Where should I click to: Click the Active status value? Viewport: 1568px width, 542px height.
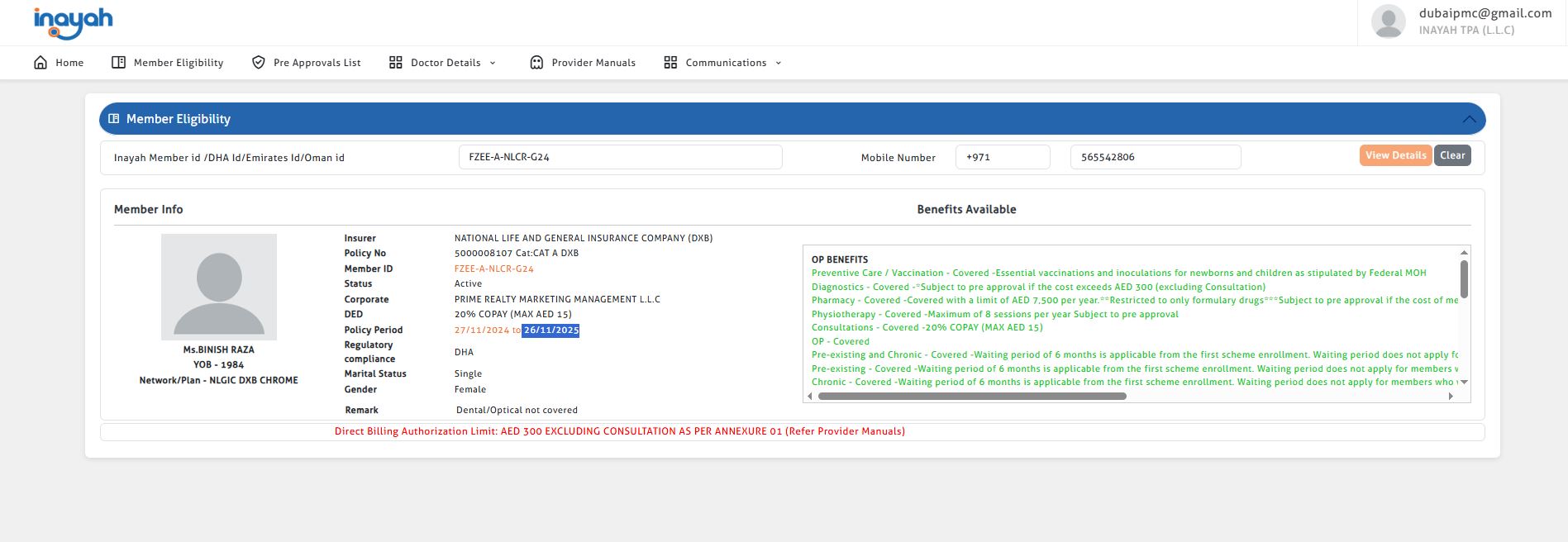pyautogui.click(x=468, y=284)
